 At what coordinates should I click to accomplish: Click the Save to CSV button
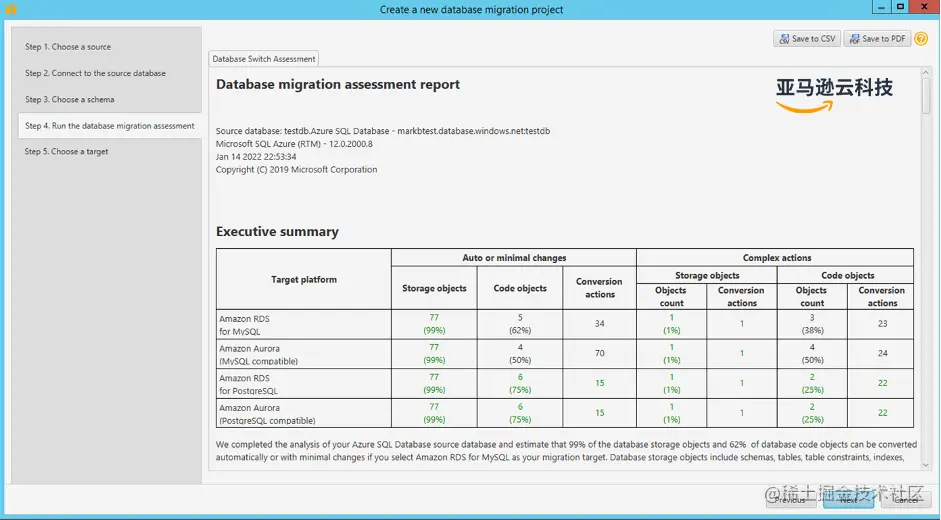pos(807,38)
